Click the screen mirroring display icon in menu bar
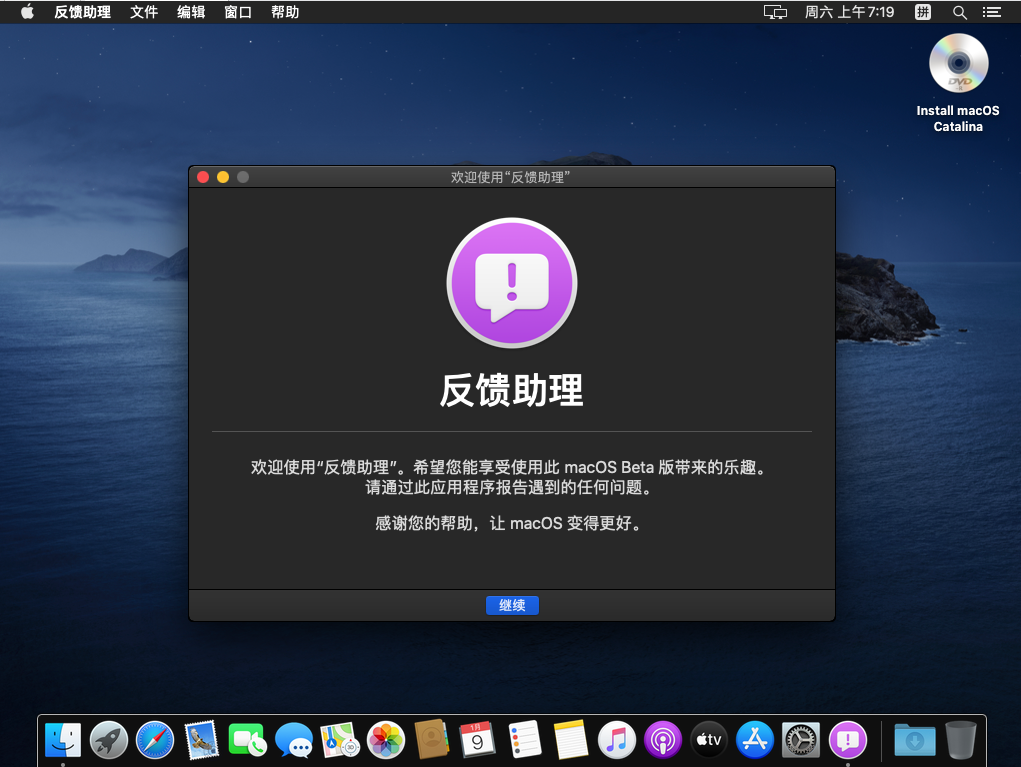 tap(775, 12)
